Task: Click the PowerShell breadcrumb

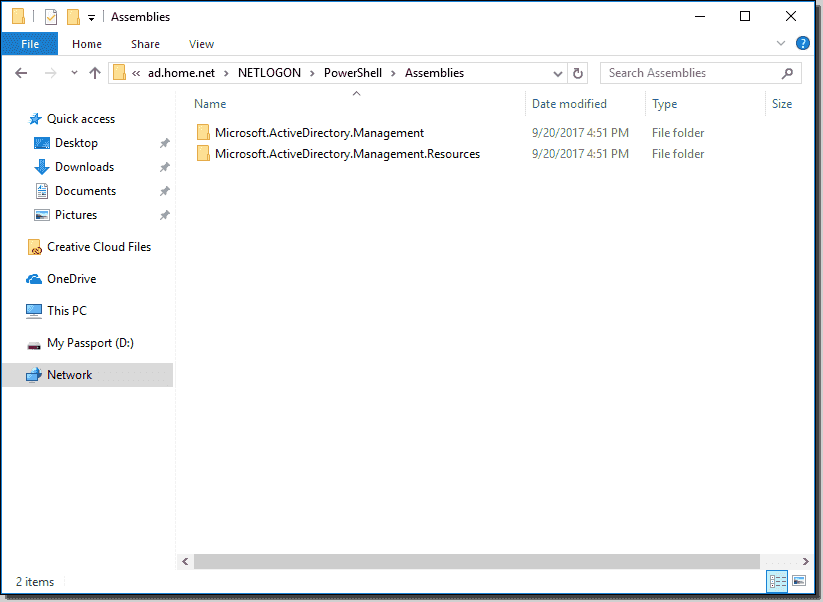Action: tap(353, 73)
